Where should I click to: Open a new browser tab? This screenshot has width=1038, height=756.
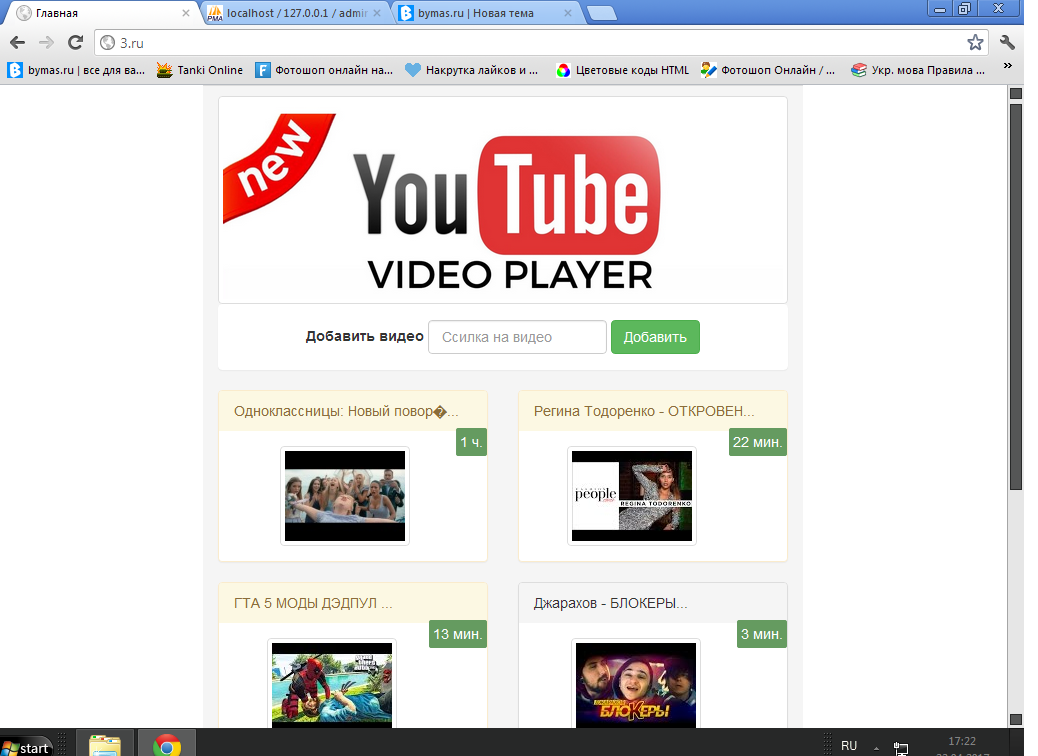[x=601, y=13]
